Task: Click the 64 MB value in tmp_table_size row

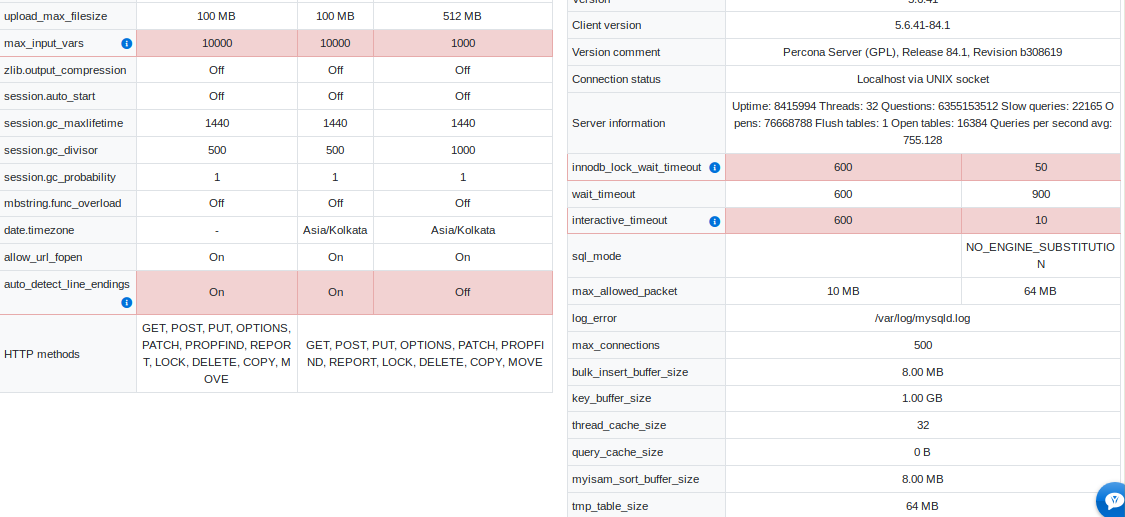Action: (x=923, y=506)
